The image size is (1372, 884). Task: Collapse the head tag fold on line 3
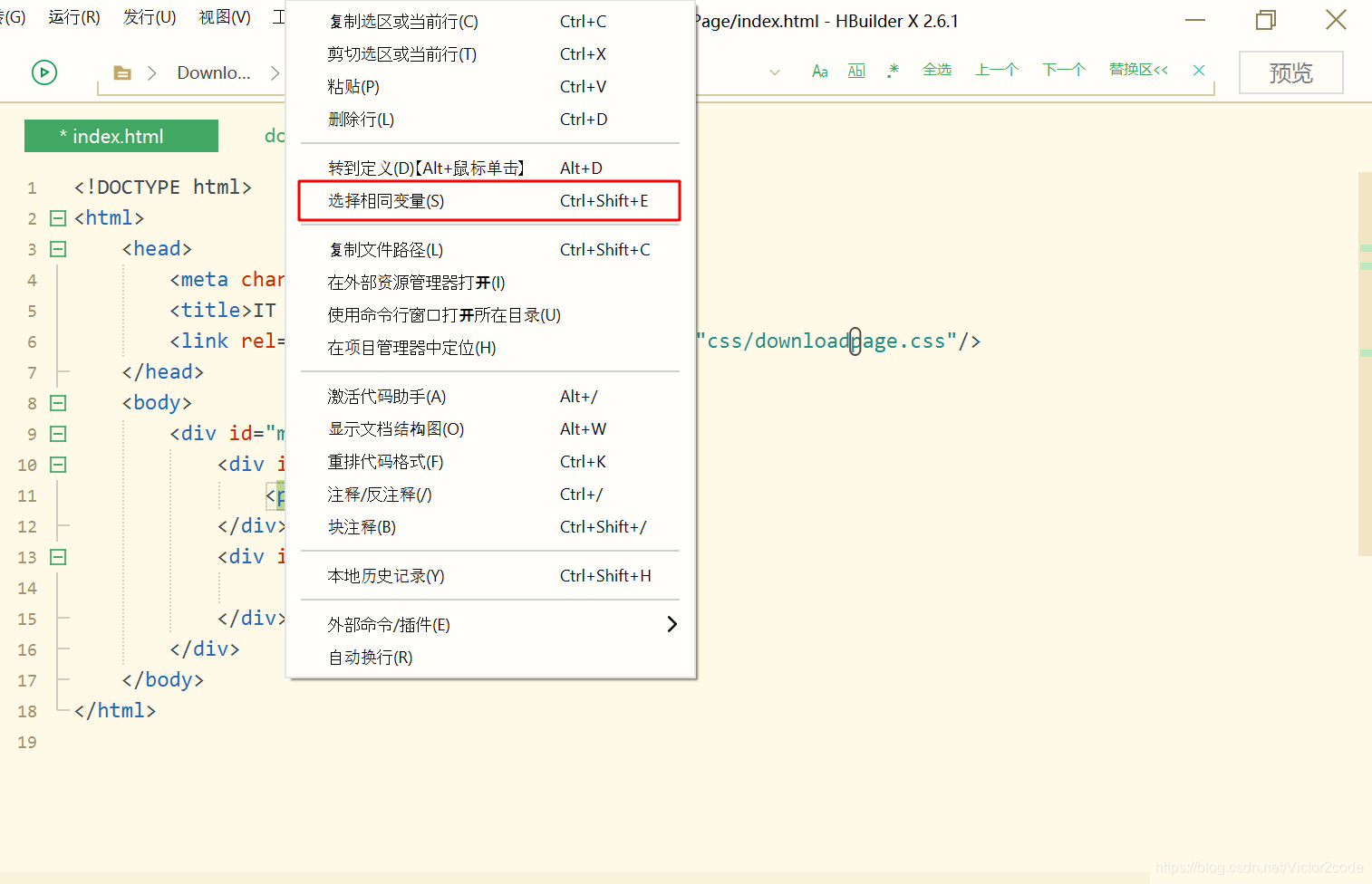58,249
